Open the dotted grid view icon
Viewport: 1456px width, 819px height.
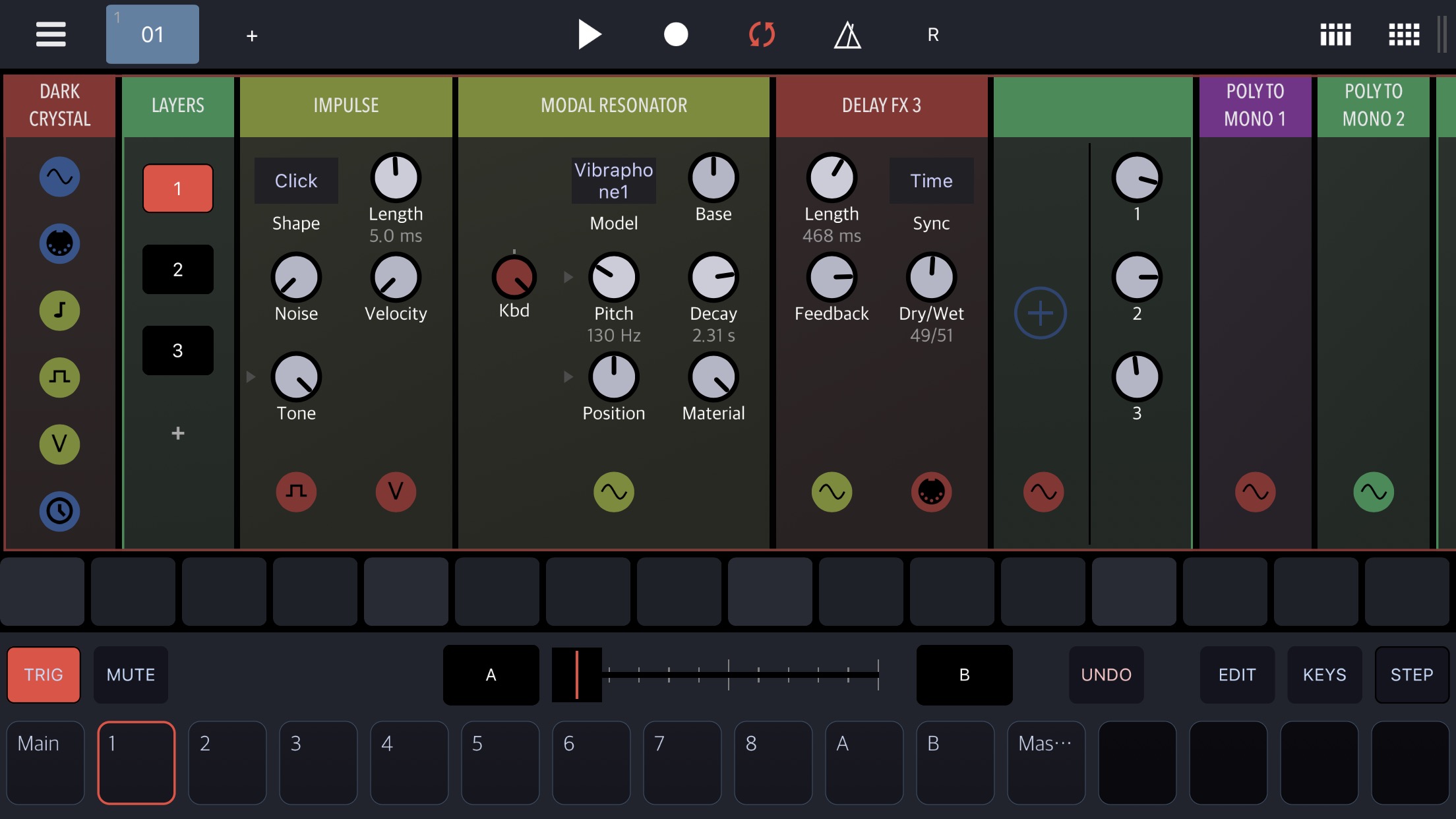(1404, 34)
